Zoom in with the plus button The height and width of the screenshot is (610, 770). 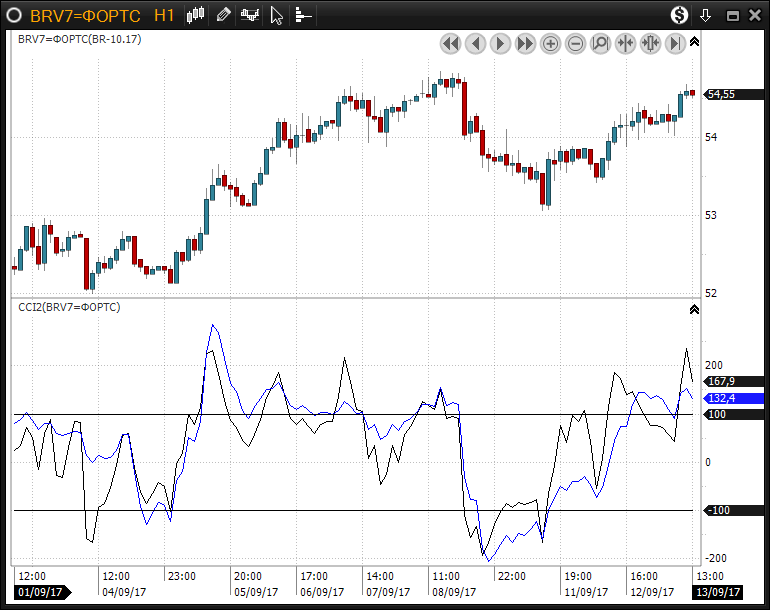click(550, 43)
